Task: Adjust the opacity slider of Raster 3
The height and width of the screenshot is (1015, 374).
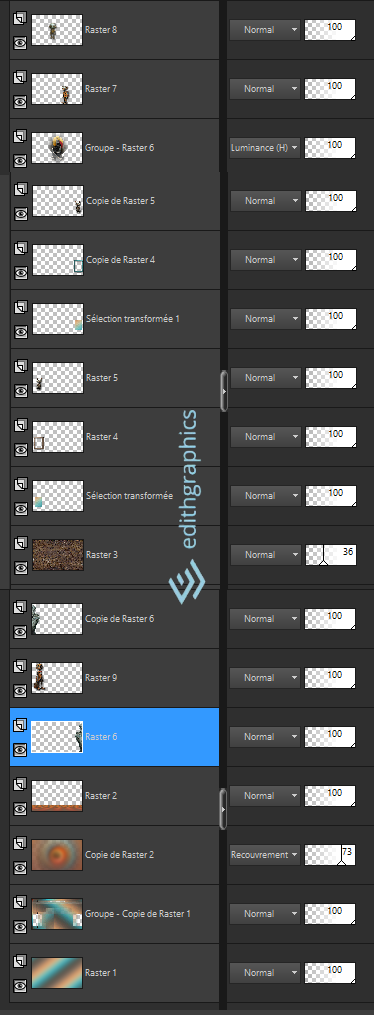Action: [331, 555]
